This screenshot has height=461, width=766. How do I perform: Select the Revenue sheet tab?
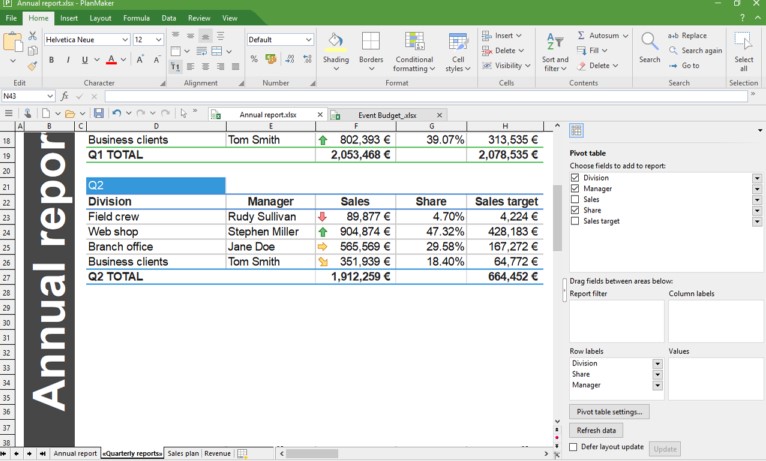coord(217,454)
